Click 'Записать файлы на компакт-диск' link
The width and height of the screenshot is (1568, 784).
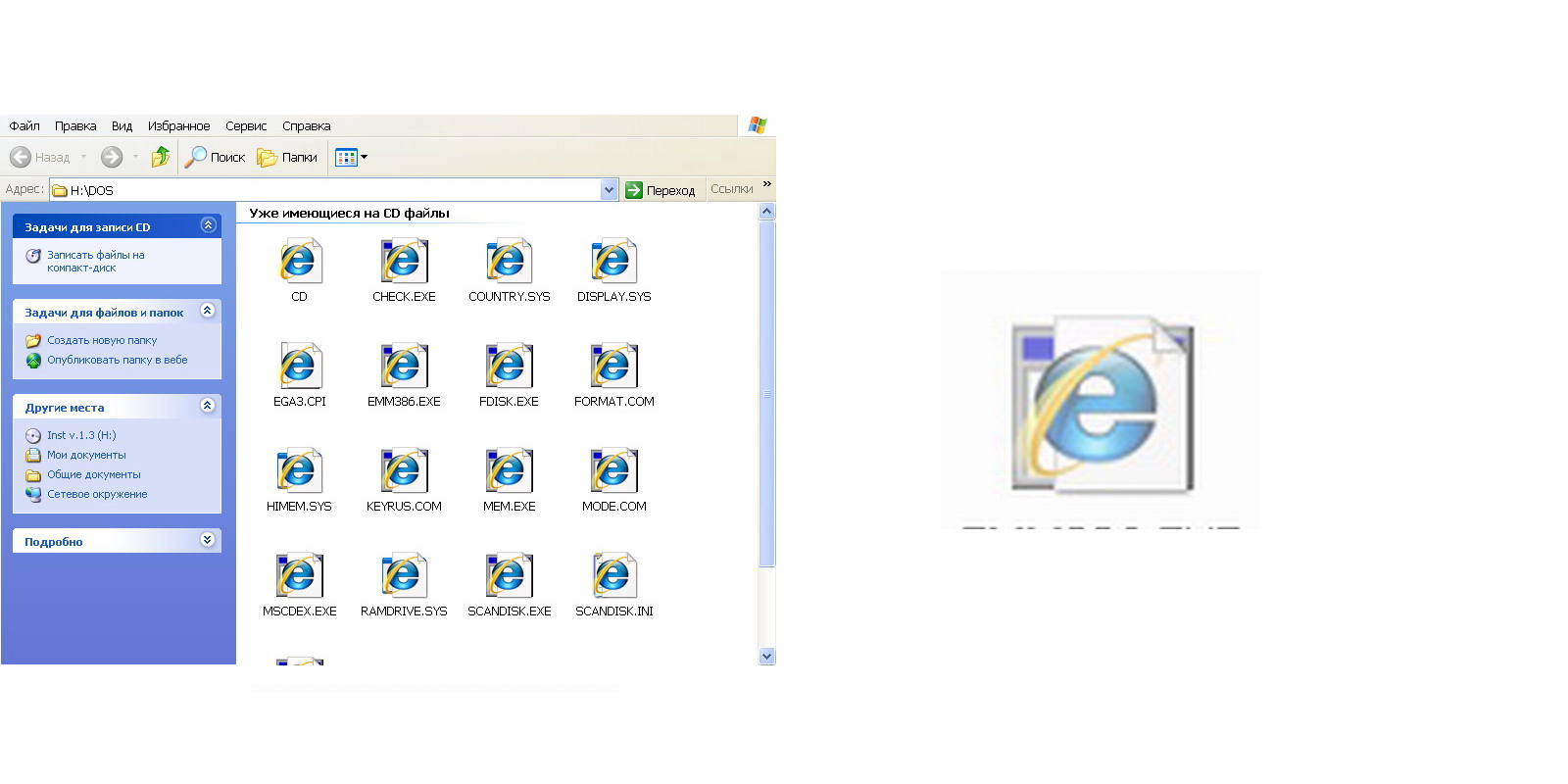point(96,261)
